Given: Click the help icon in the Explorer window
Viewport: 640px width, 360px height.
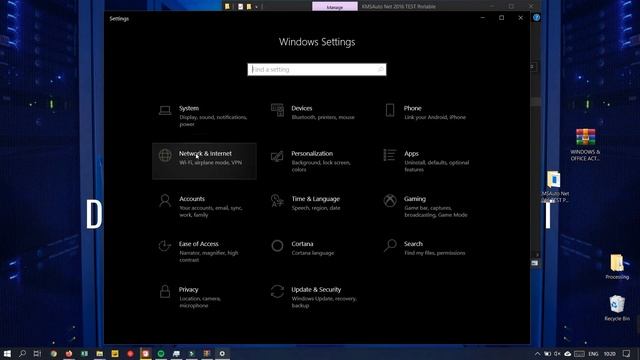Looking at the screenshot, I should click(536, 18).
